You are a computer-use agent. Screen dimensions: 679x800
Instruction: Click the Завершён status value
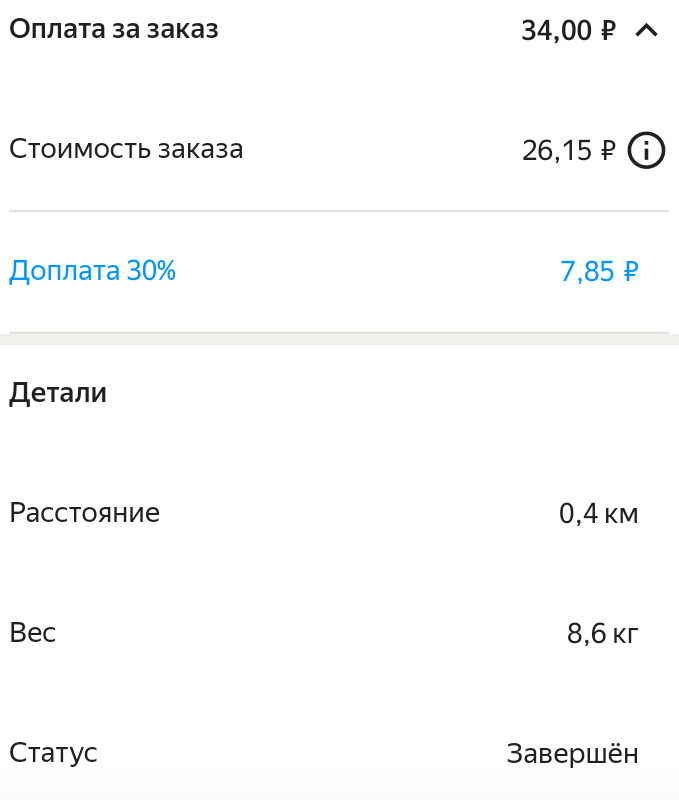tap(572, 754)
